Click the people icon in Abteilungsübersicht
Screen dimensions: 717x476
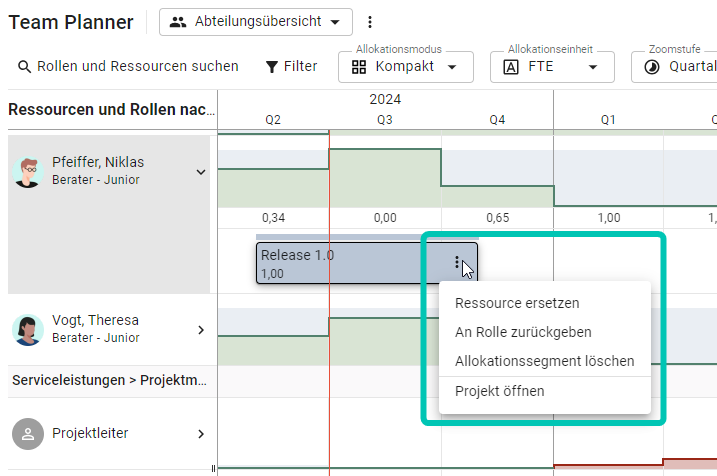(x=178, y=22)
